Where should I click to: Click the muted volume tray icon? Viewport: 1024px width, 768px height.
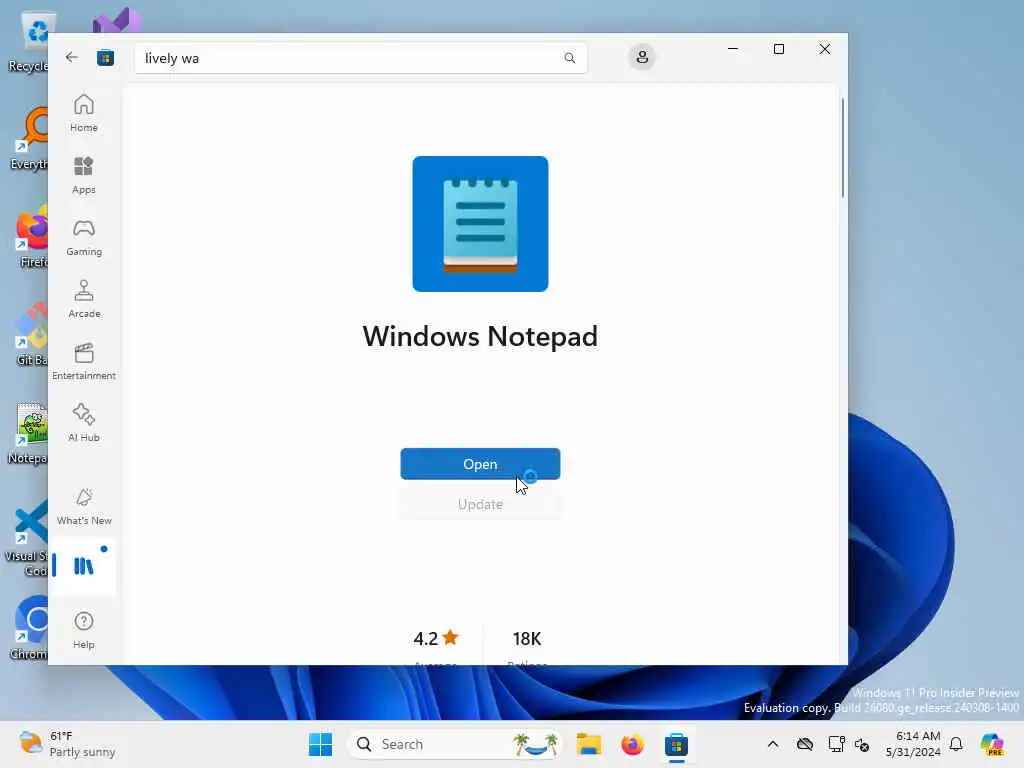tap(861, 744)
